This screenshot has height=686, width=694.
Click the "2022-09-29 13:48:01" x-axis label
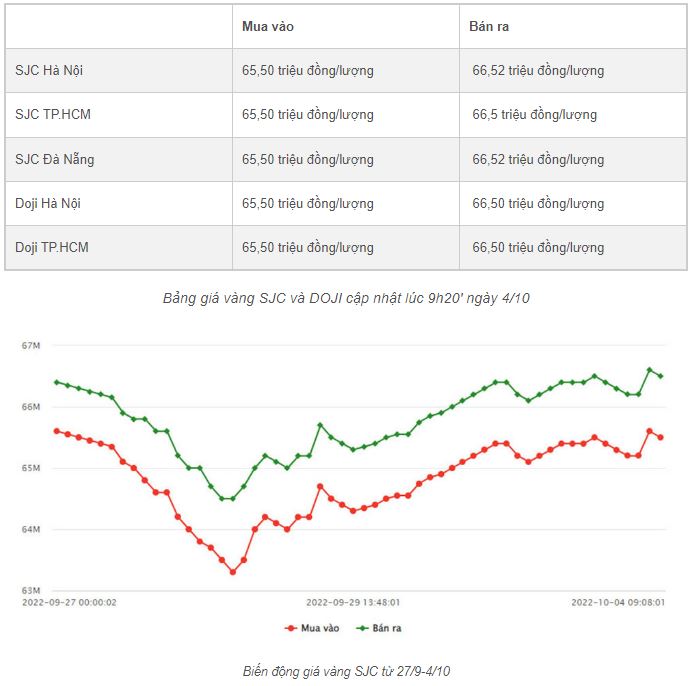tap(353, 603)
